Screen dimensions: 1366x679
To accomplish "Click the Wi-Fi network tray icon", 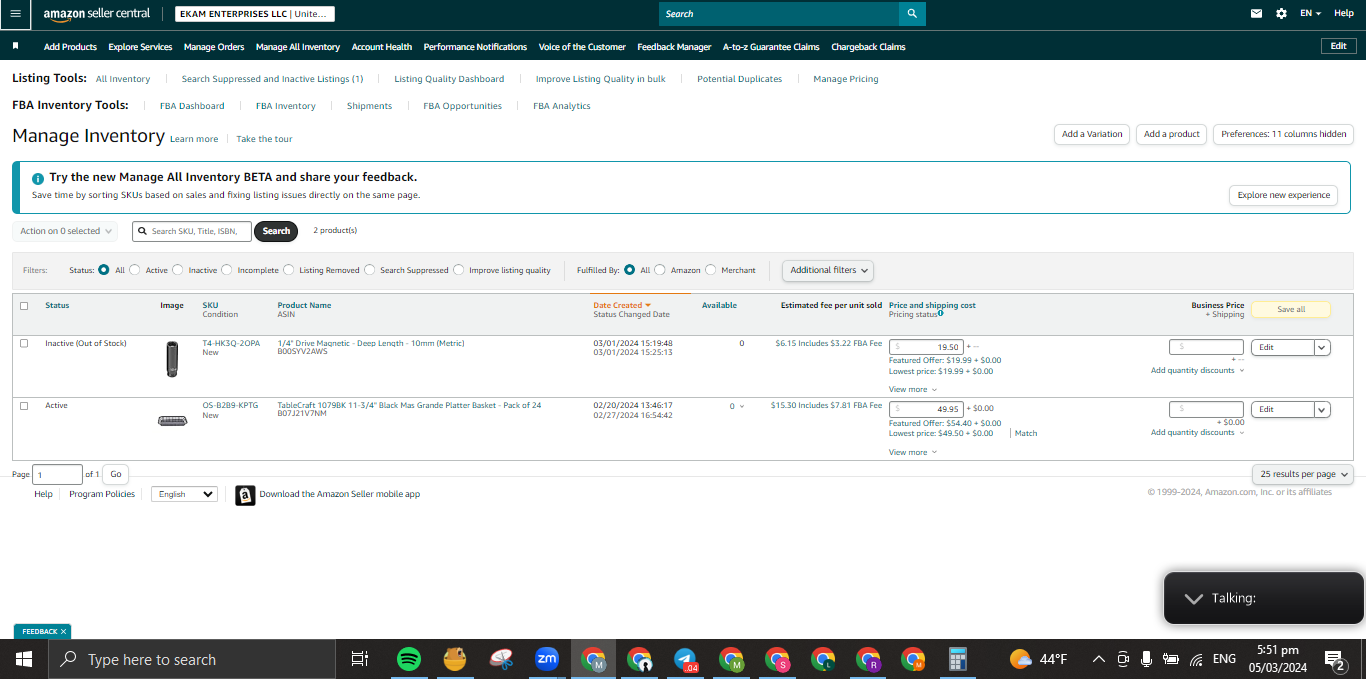I will coord(1196,659).
